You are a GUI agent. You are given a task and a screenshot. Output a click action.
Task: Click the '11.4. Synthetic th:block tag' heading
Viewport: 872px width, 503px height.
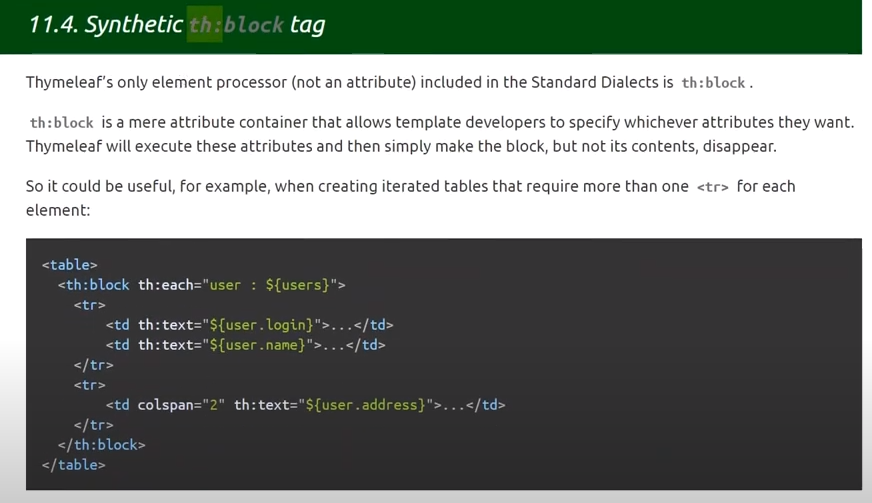point(177,24)
